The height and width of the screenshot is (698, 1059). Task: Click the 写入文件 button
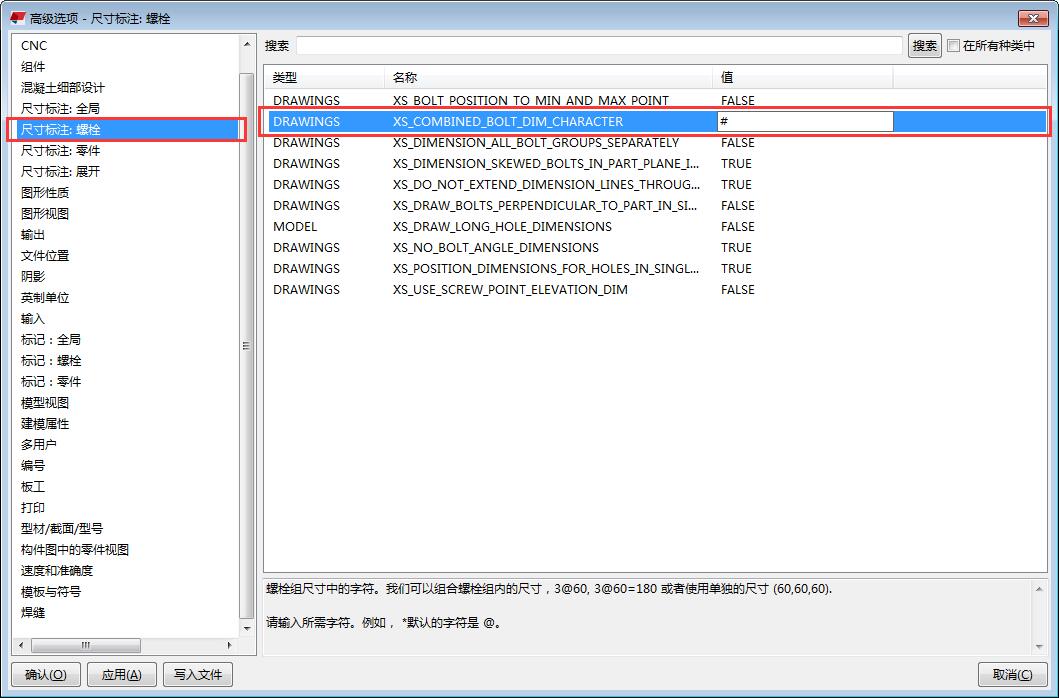click(x=198, y=675)
